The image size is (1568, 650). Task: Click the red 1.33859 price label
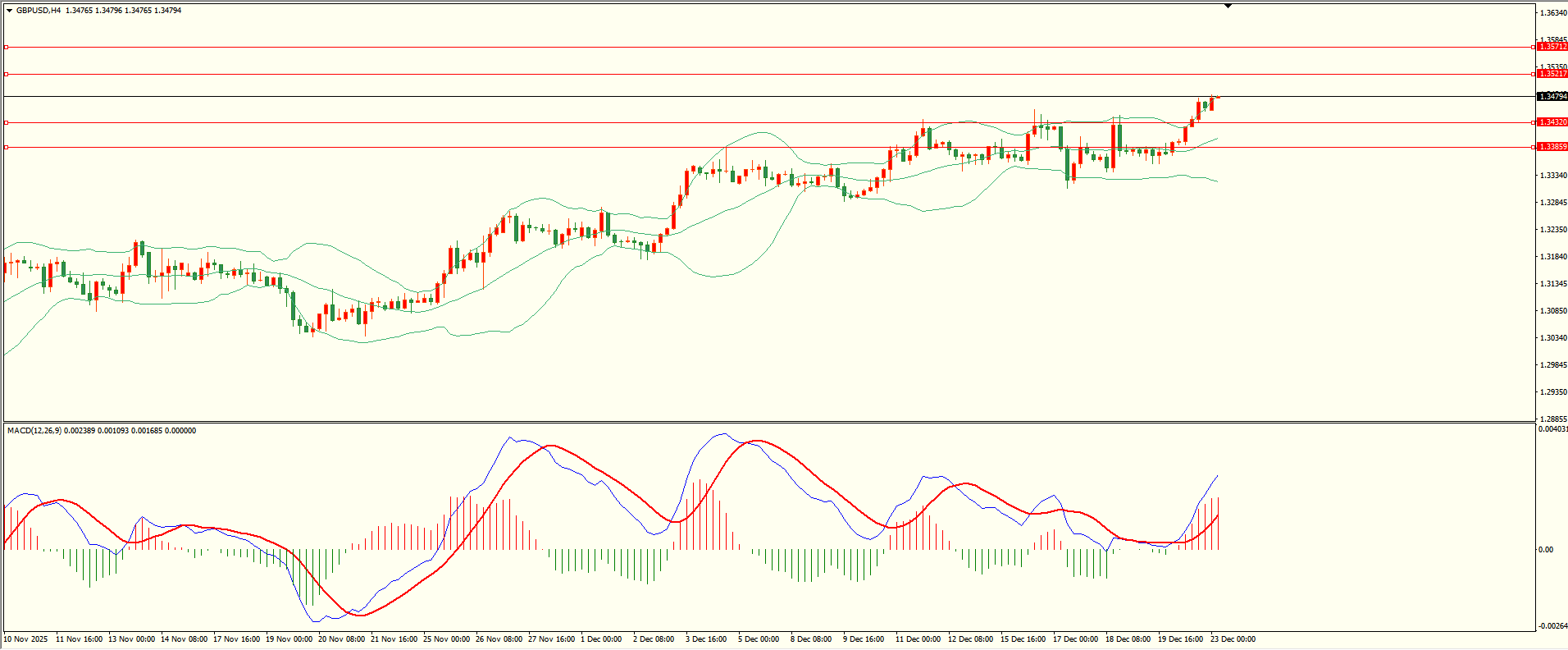[x=1552, y=147]
